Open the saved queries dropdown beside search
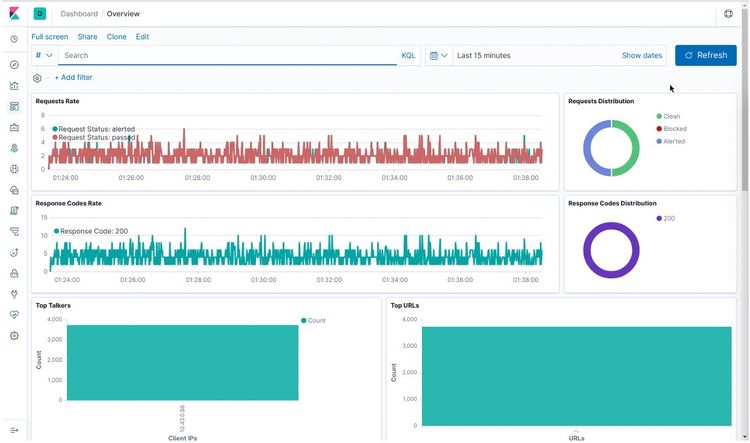750x443 pixels. coord(44,56)
